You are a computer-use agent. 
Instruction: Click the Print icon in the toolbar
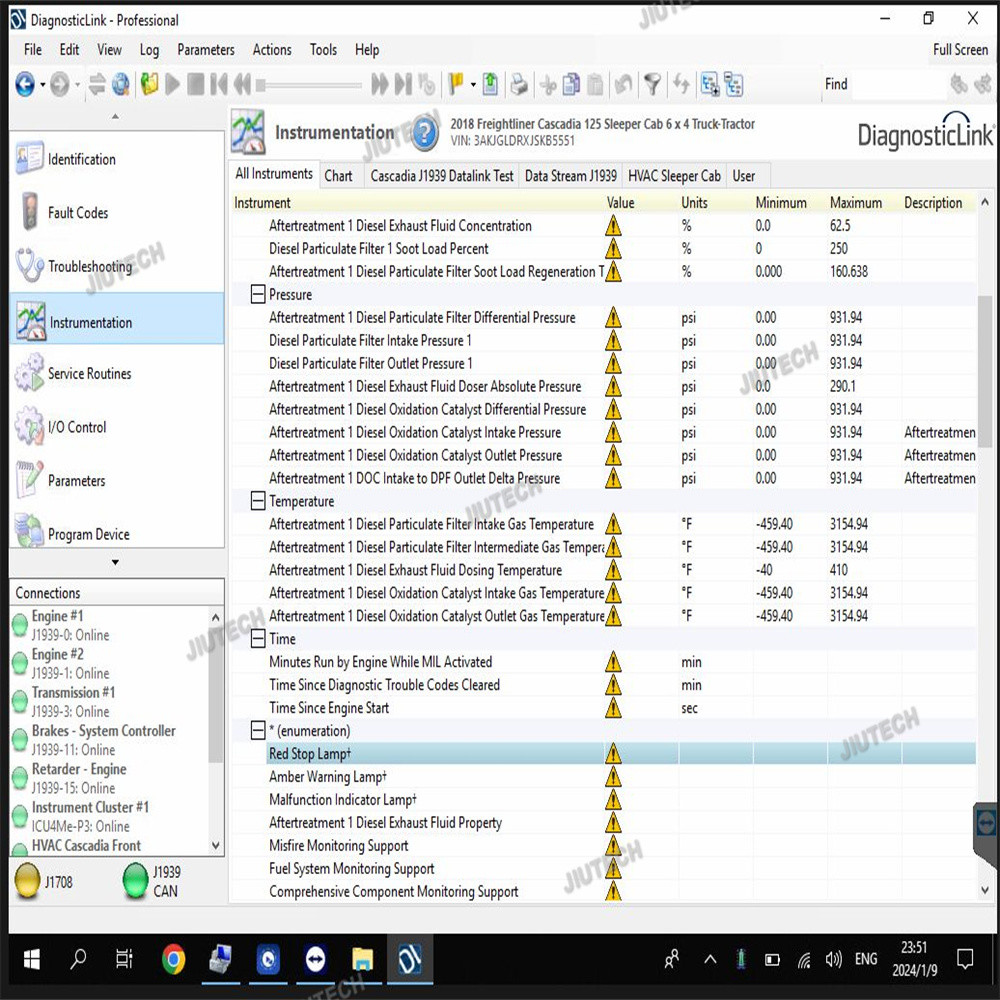[x=519, y=85]
